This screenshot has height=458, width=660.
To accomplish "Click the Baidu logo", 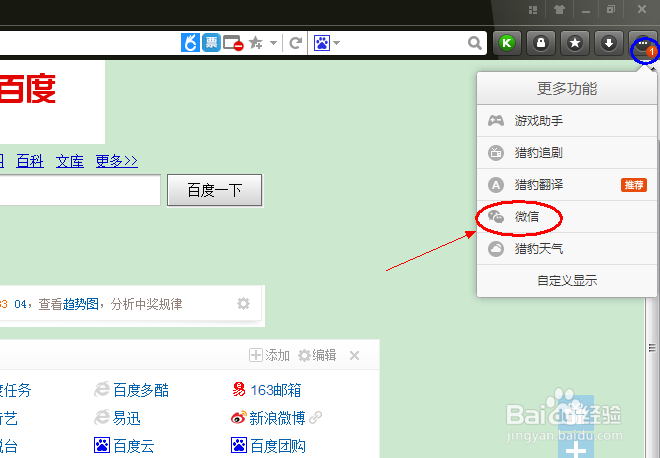I will [28, 89].
